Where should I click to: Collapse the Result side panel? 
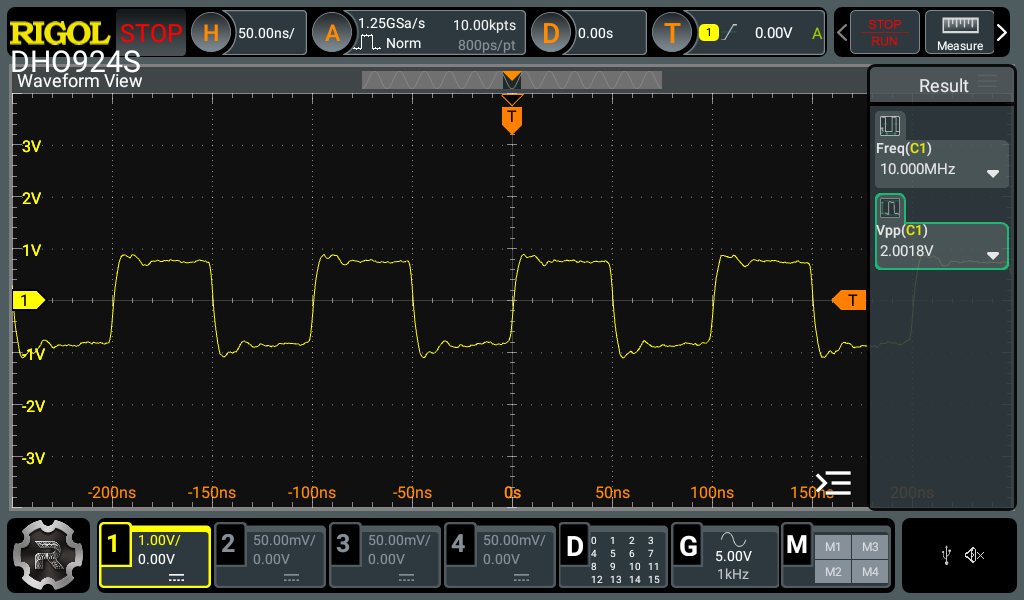click(834, 483)
